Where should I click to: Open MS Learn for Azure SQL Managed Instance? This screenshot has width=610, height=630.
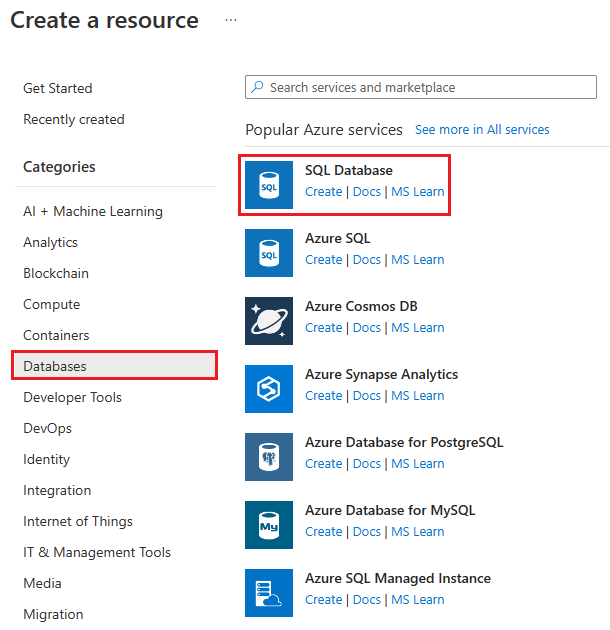click(x=418, y=599)
